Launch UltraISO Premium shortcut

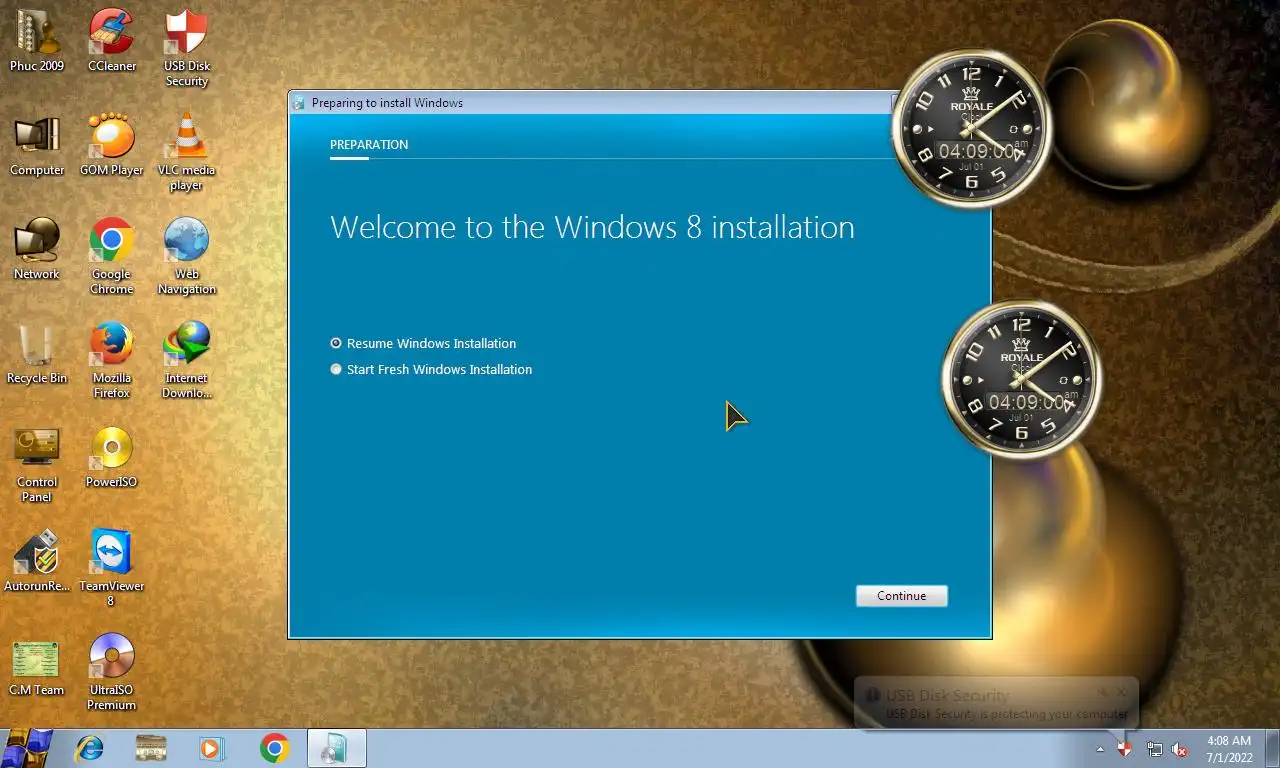112,672
